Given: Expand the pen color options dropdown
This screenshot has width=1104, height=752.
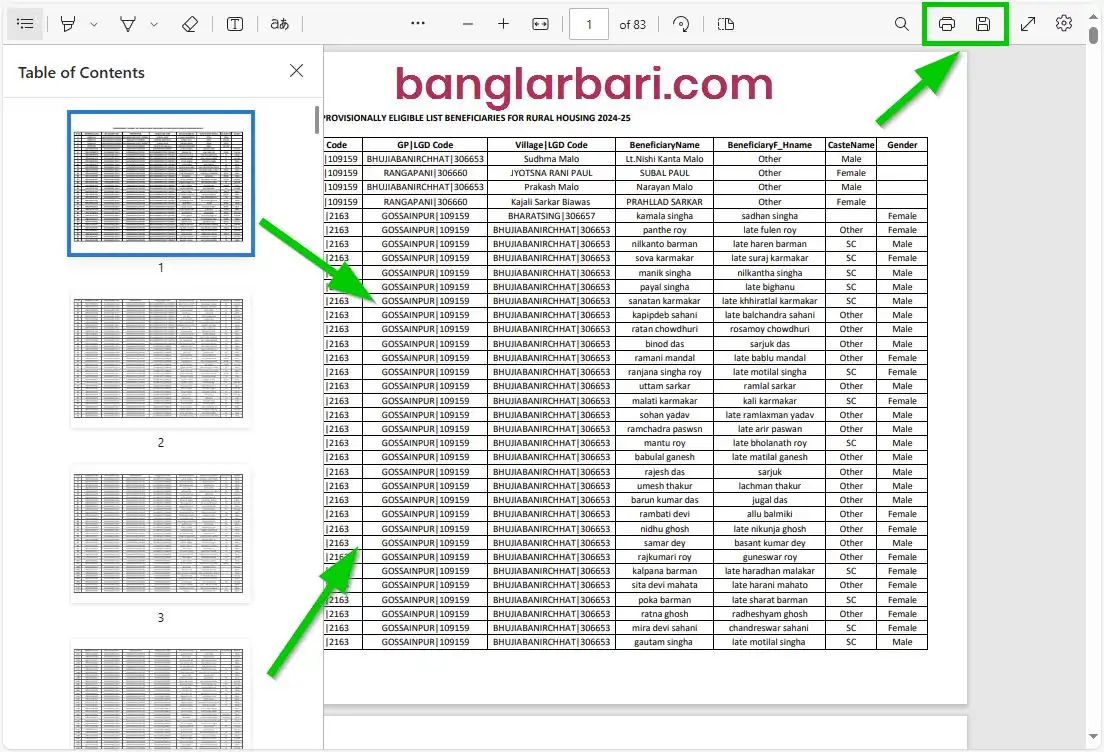Looking at the screenshot, I should [x=92, y=24].
